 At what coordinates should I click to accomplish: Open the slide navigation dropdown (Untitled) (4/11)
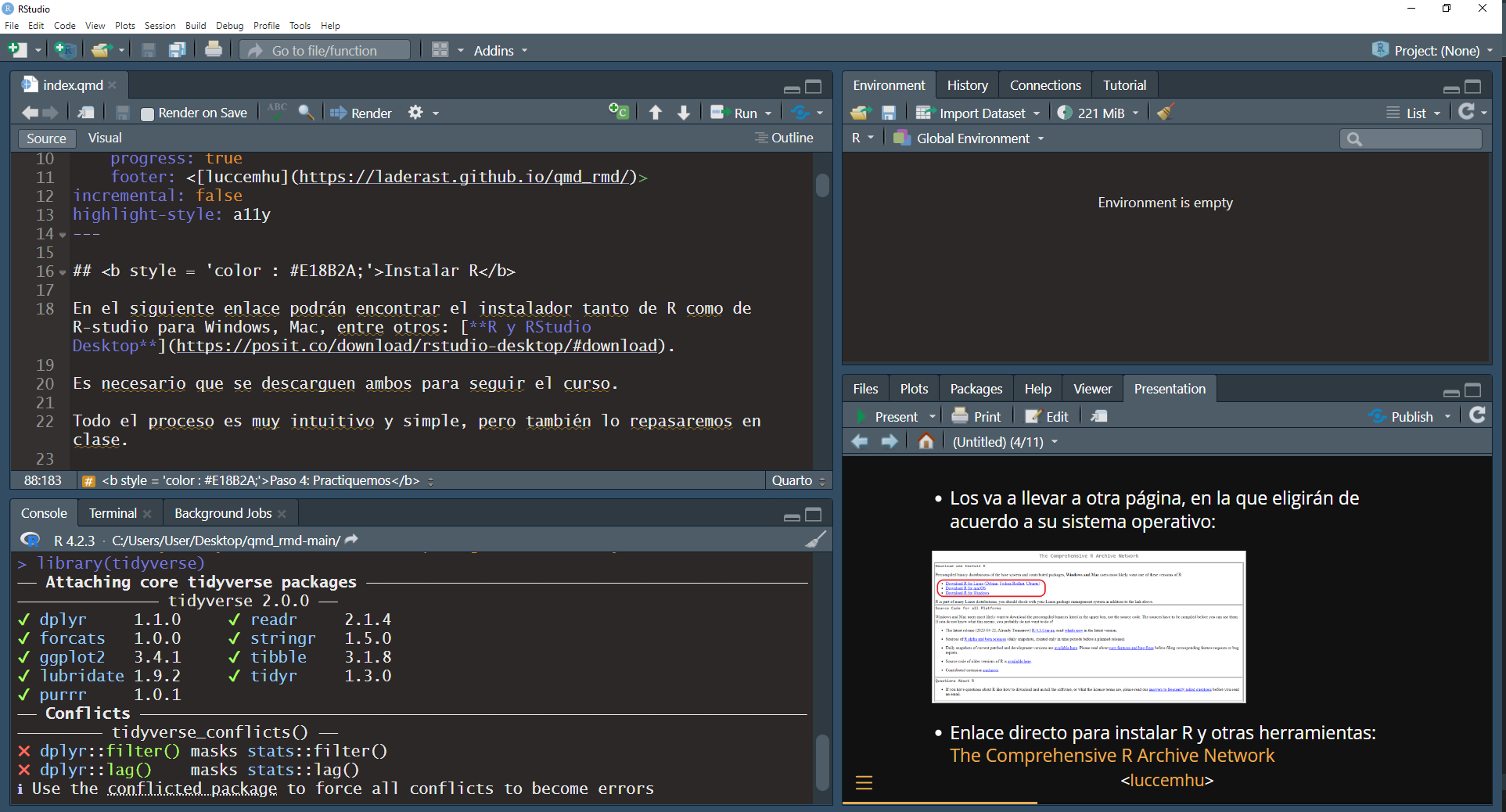tap(1005, 441)
